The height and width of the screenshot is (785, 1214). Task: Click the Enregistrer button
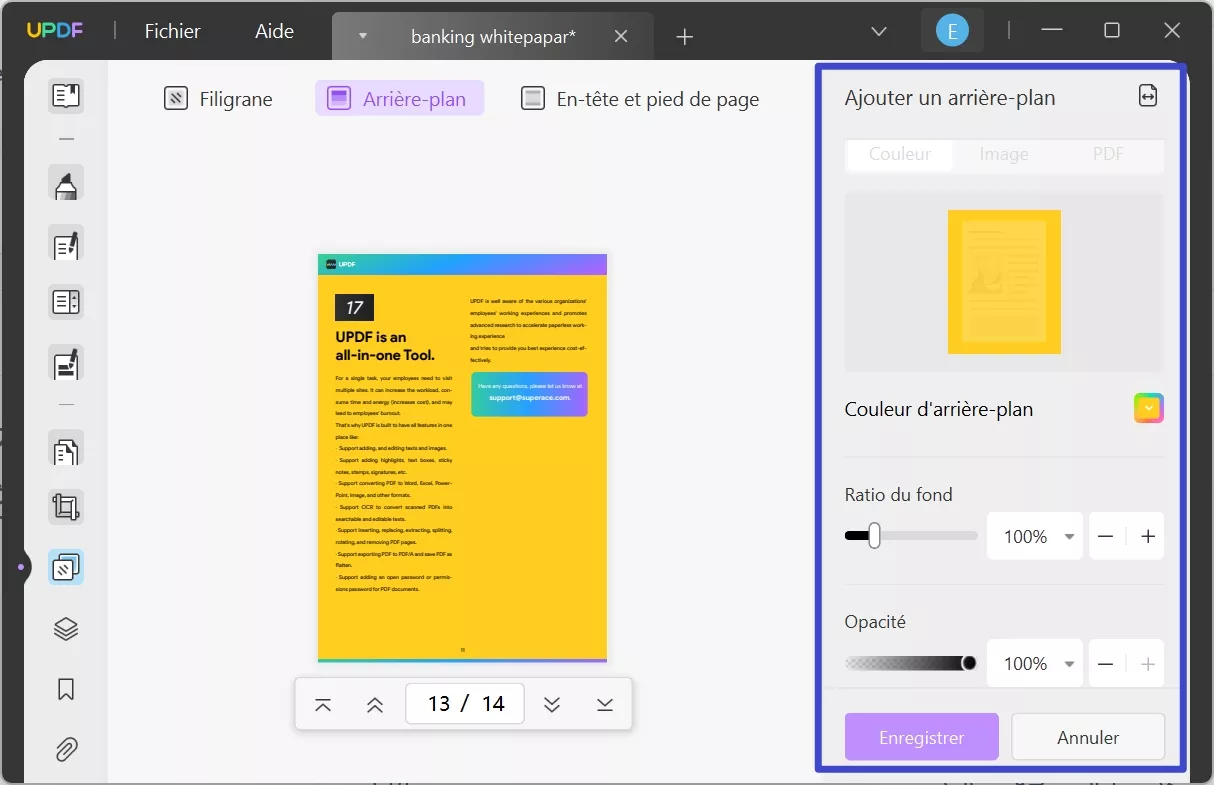pyautogui.click(x=922, y=738)
